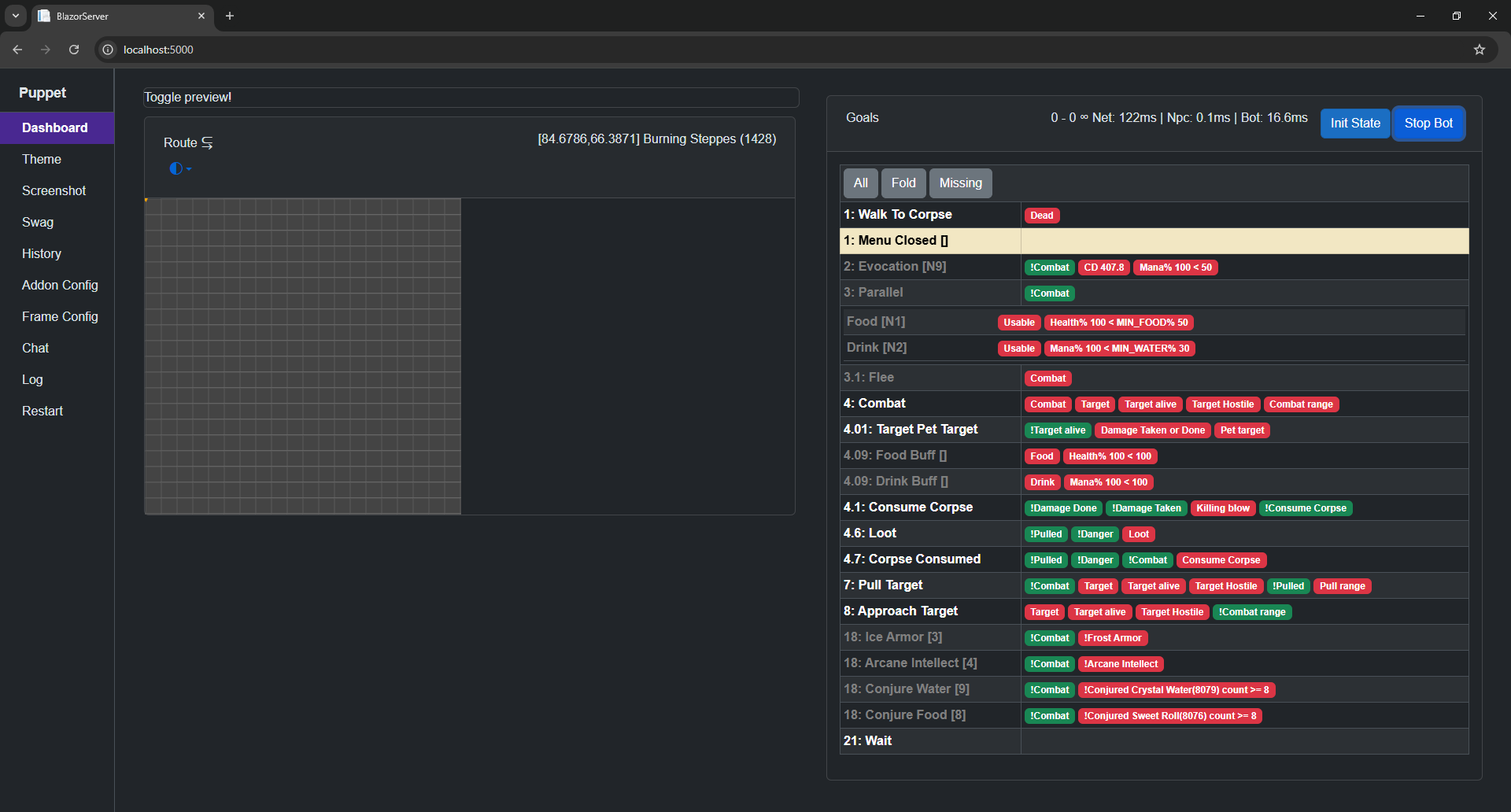
Task: Click the !Frost Armor condition badge
Action: [1112, 638]
